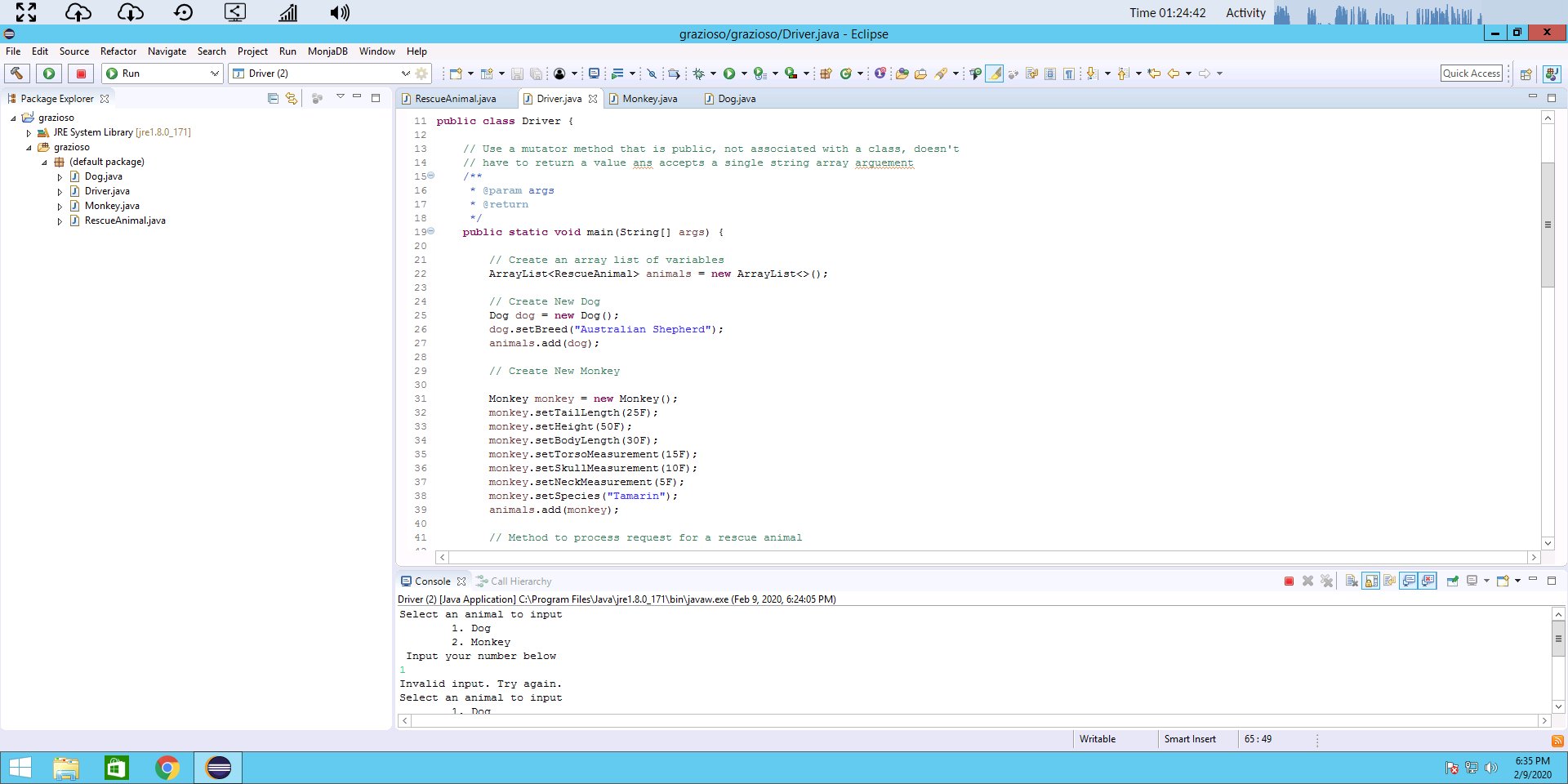Open the Debug icon dropdown arrow
The height and width of the screenshot is (784, 1568).
point(713,73)
